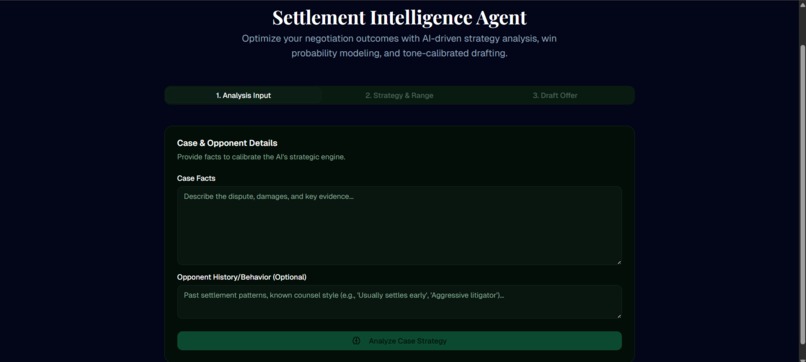Image resolution: width=806 pixels, height=362 pixels.
Task: Click the Opponent History field resize handle
Action: point(619,316)
